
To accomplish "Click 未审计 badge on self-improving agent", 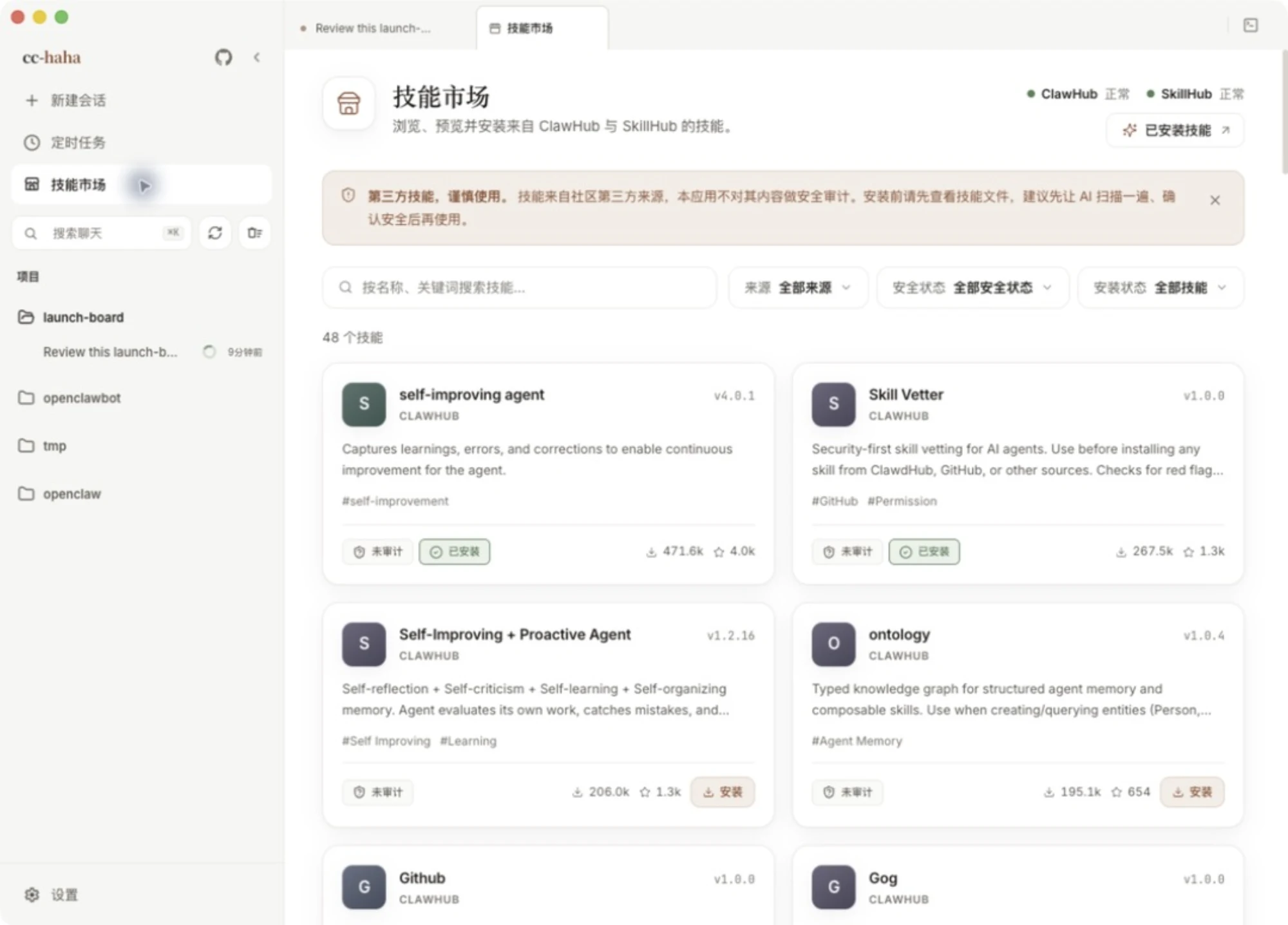I will pos(377,551).
